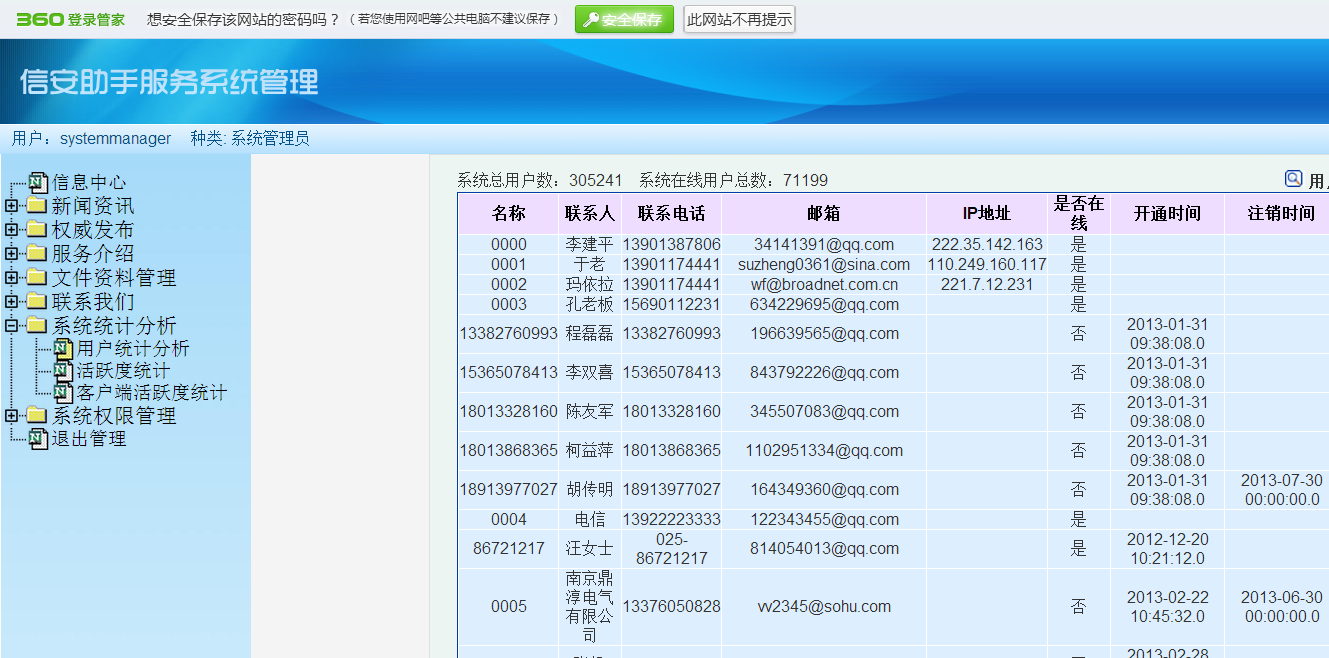Select 服务介绍 tree label

click(92, 255)
